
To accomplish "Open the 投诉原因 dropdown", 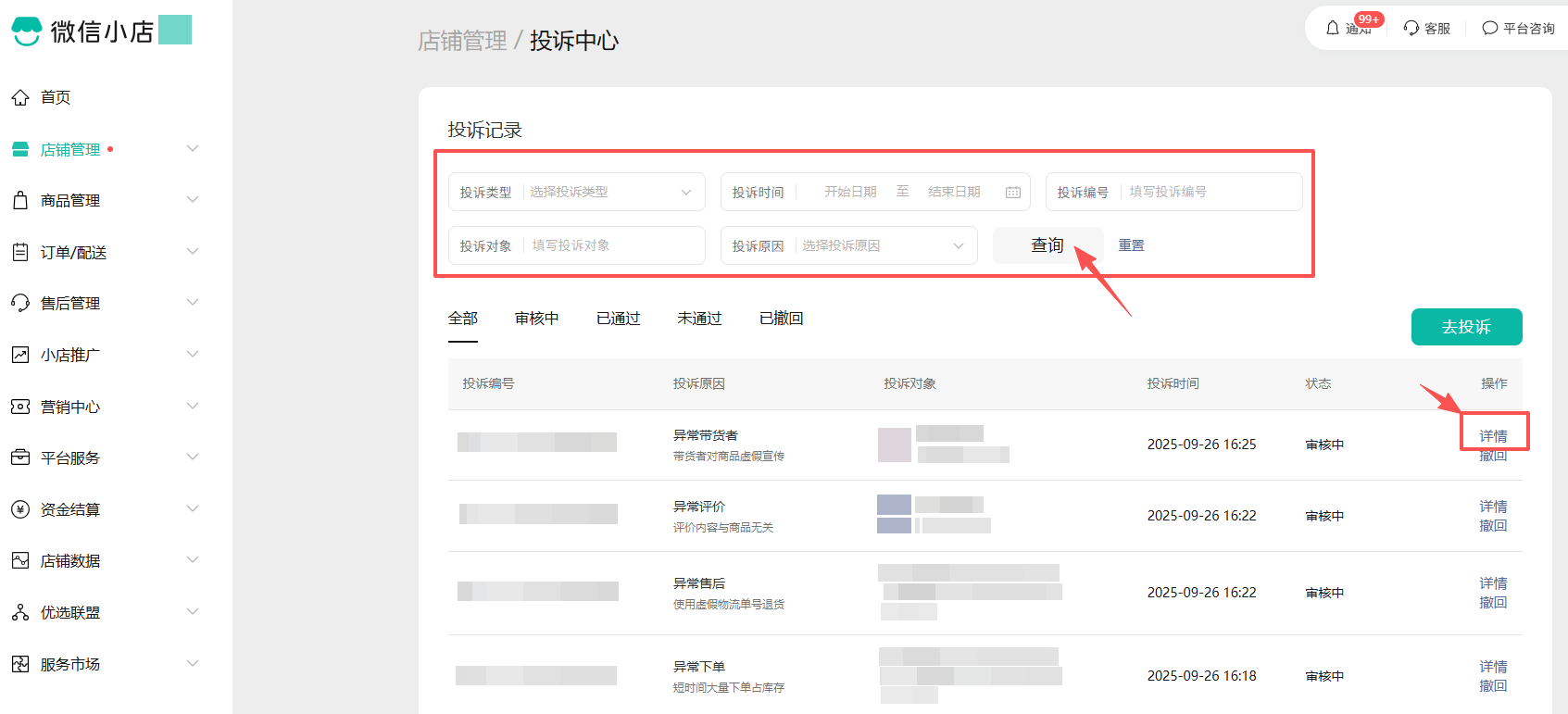I will pos(880,245).
